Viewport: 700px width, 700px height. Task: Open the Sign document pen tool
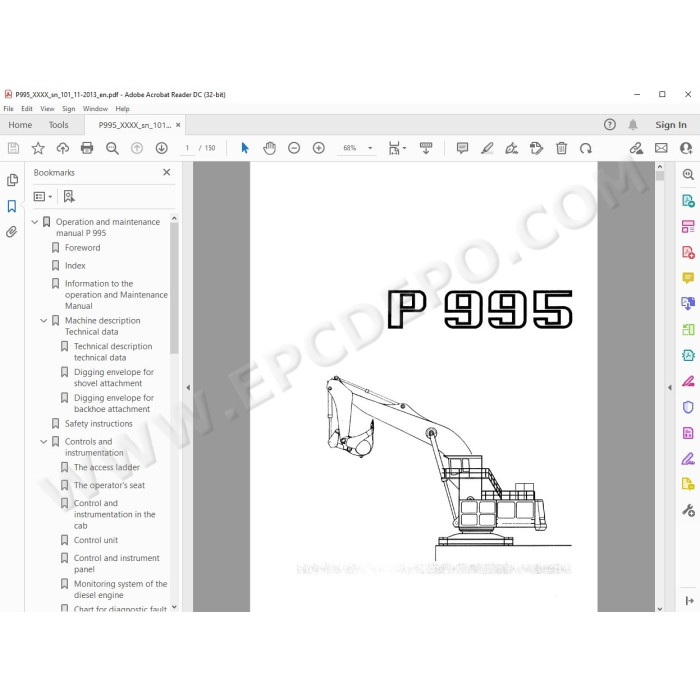tap(512, 148)
